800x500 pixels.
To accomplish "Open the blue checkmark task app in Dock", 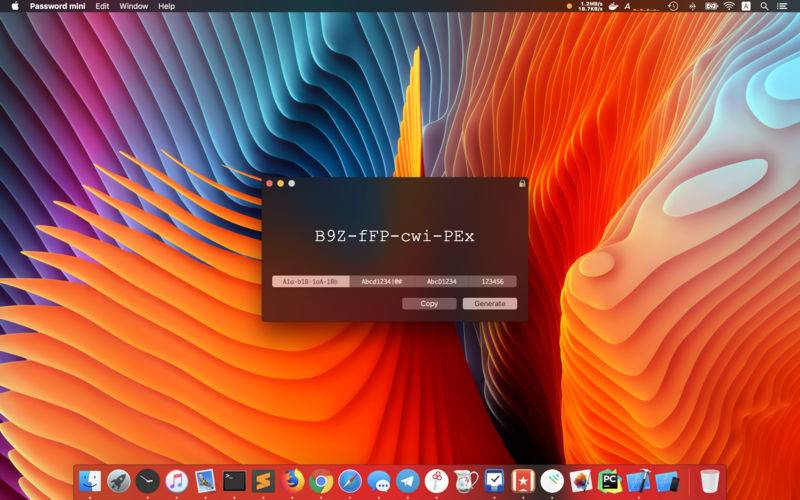I will tap(494, 481).
